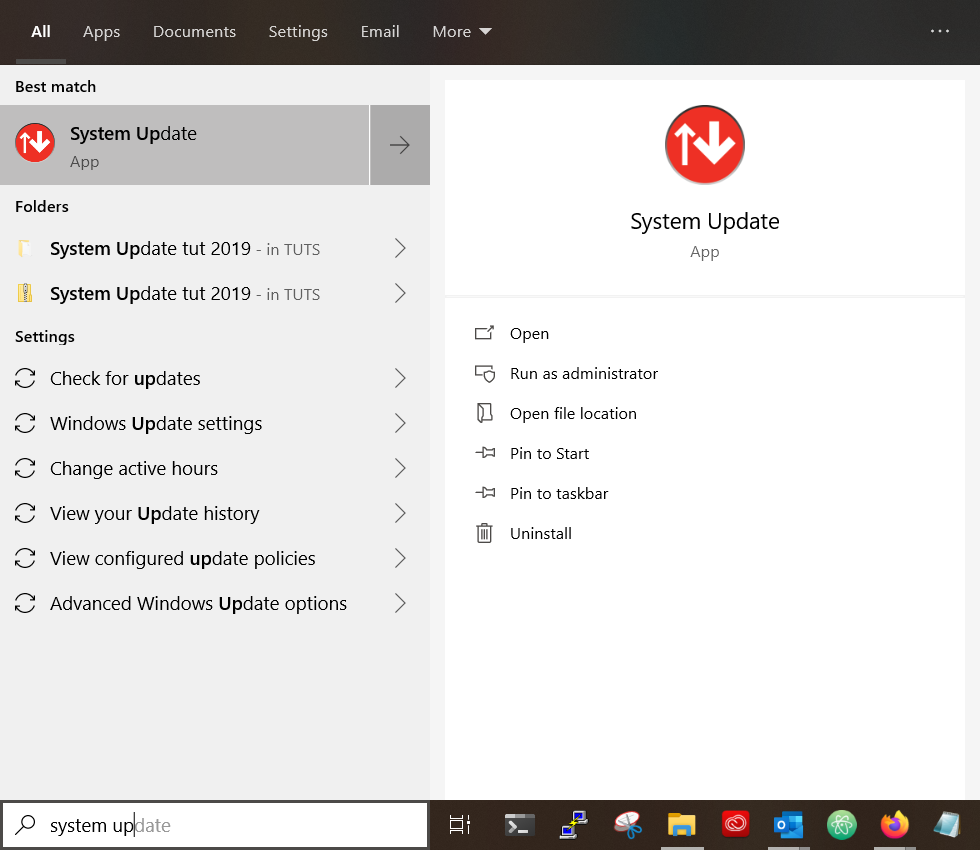Screen dimensions: 980x850
Task: Expand System Update details arrow
Action: [400, 145]
